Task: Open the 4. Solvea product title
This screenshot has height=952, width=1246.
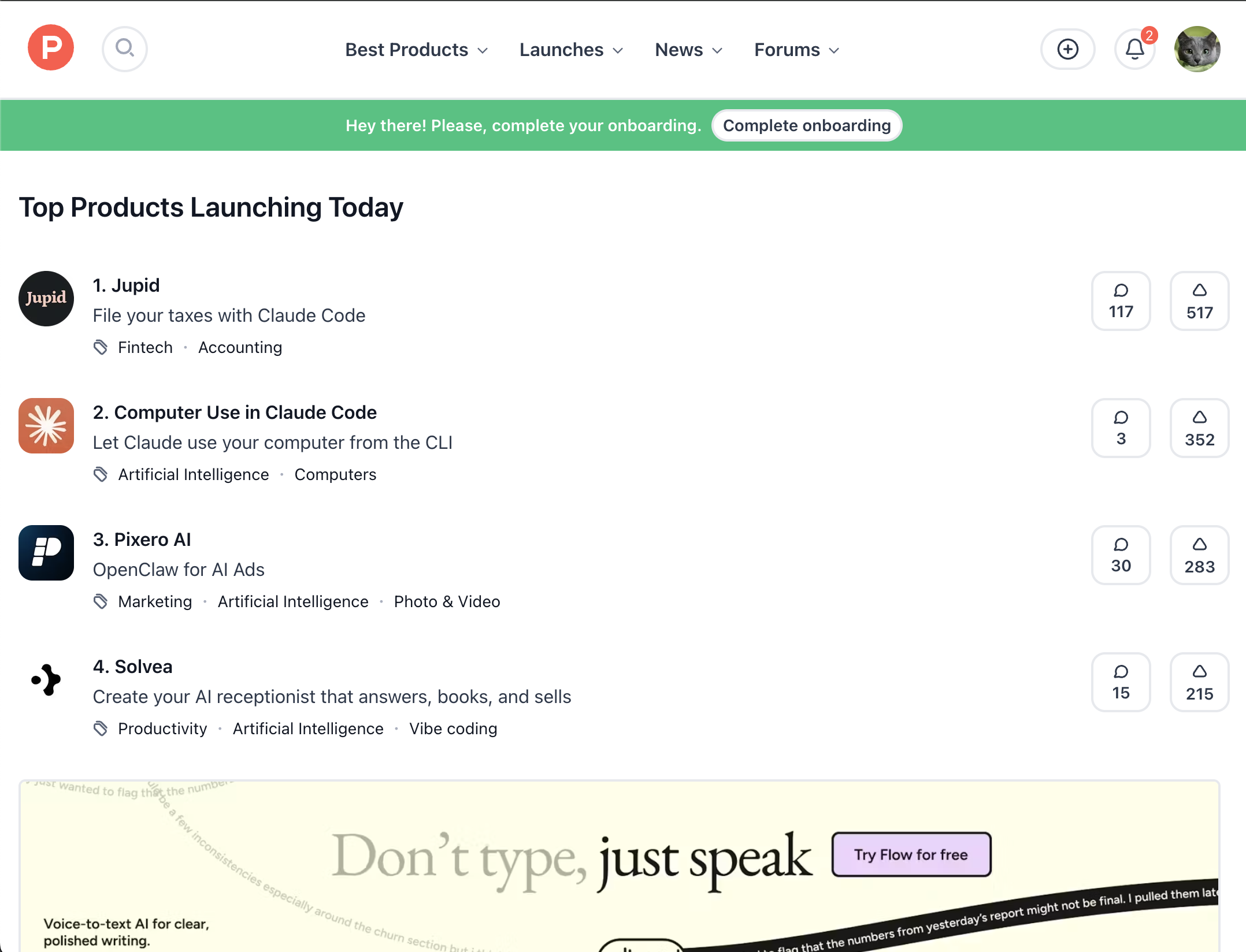Action: 132,667
